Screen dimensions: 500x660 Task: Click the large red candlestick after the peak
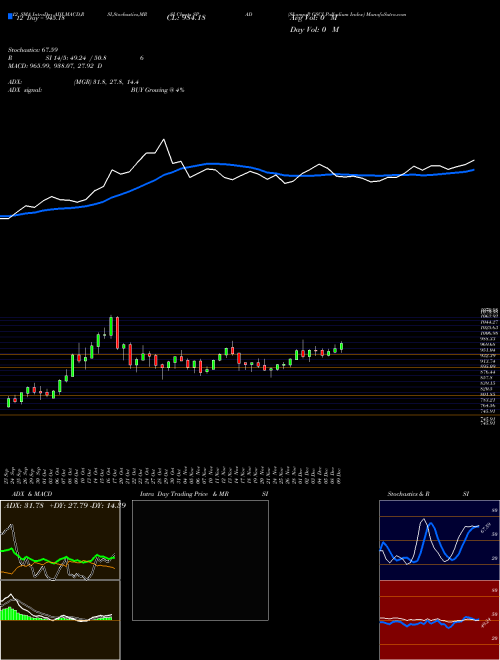[117, 333]
